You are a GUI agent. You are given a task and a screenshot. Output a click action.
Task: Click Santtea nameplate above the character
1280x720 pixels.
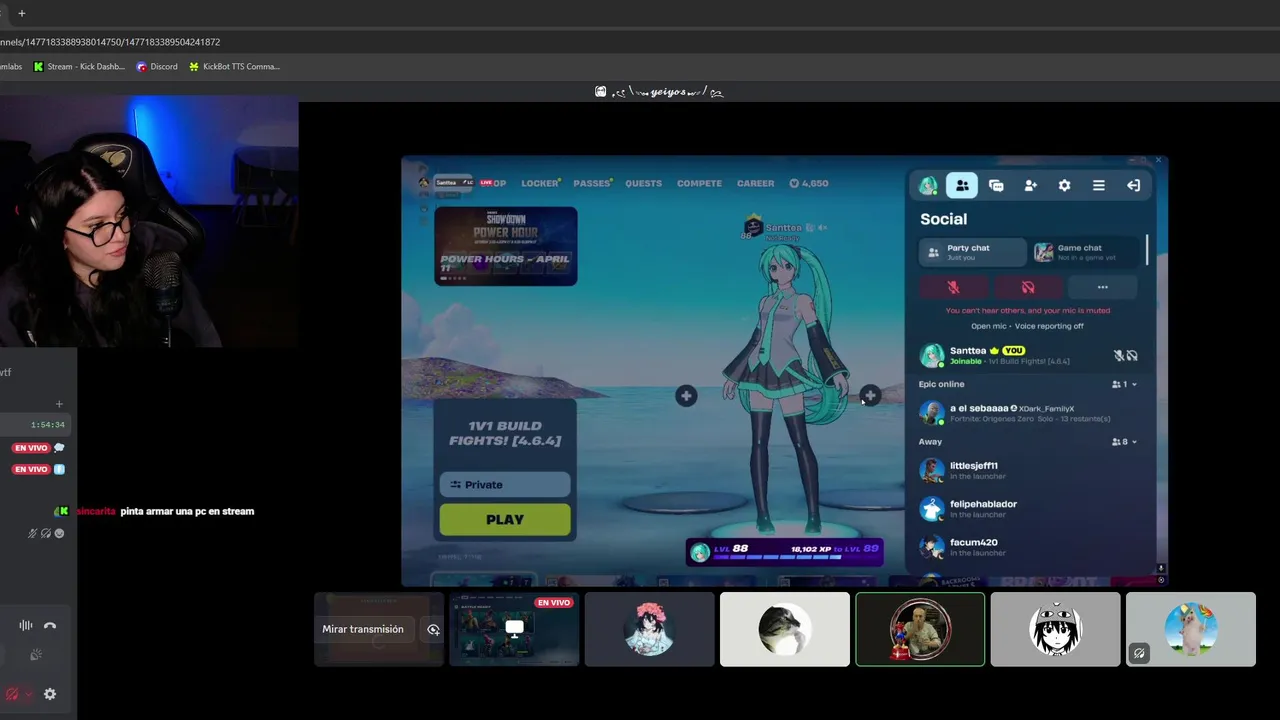tap(783, 229)
